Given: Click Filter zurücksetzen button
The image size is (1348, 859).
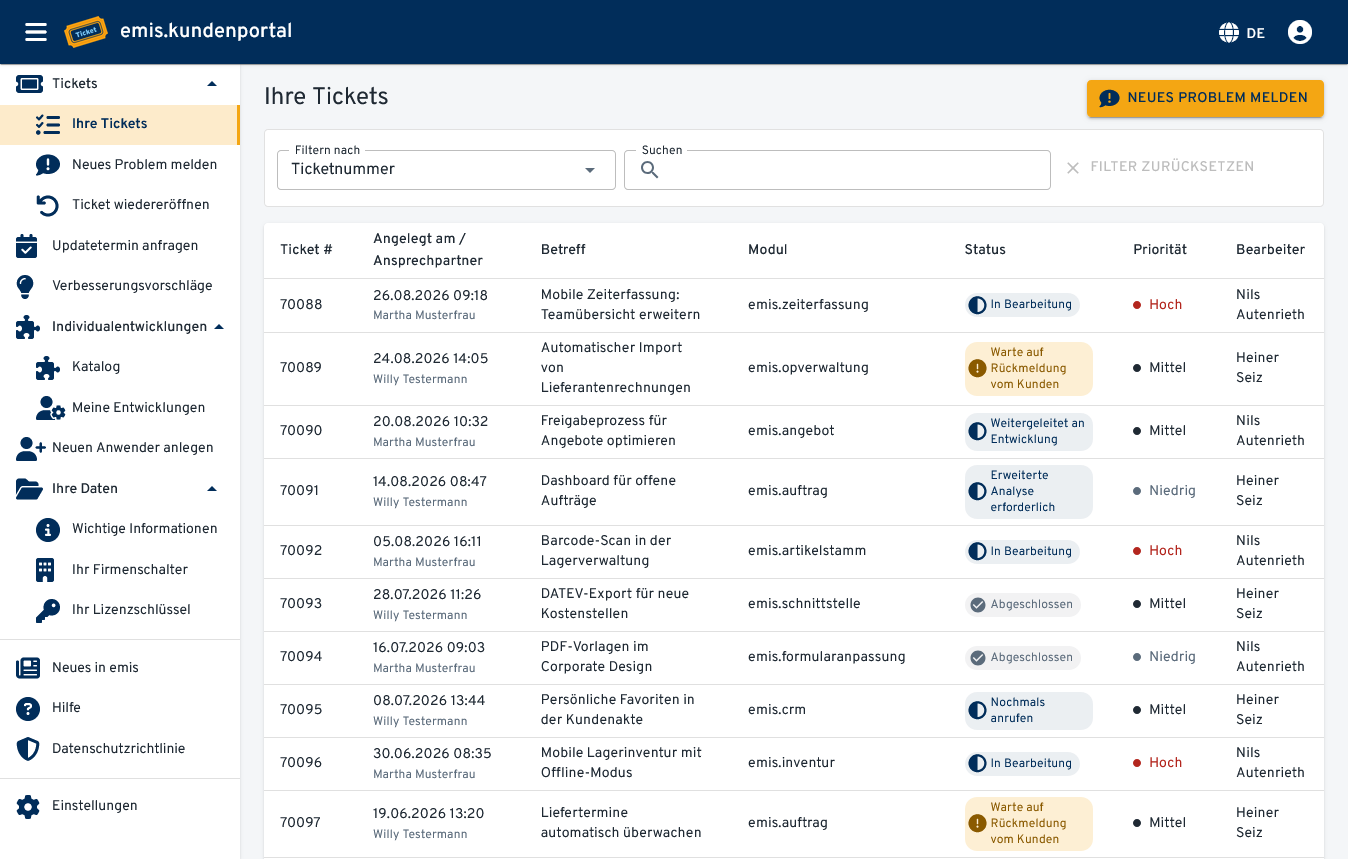Looking at the screenshot, I should click(x=1160, y=167).
